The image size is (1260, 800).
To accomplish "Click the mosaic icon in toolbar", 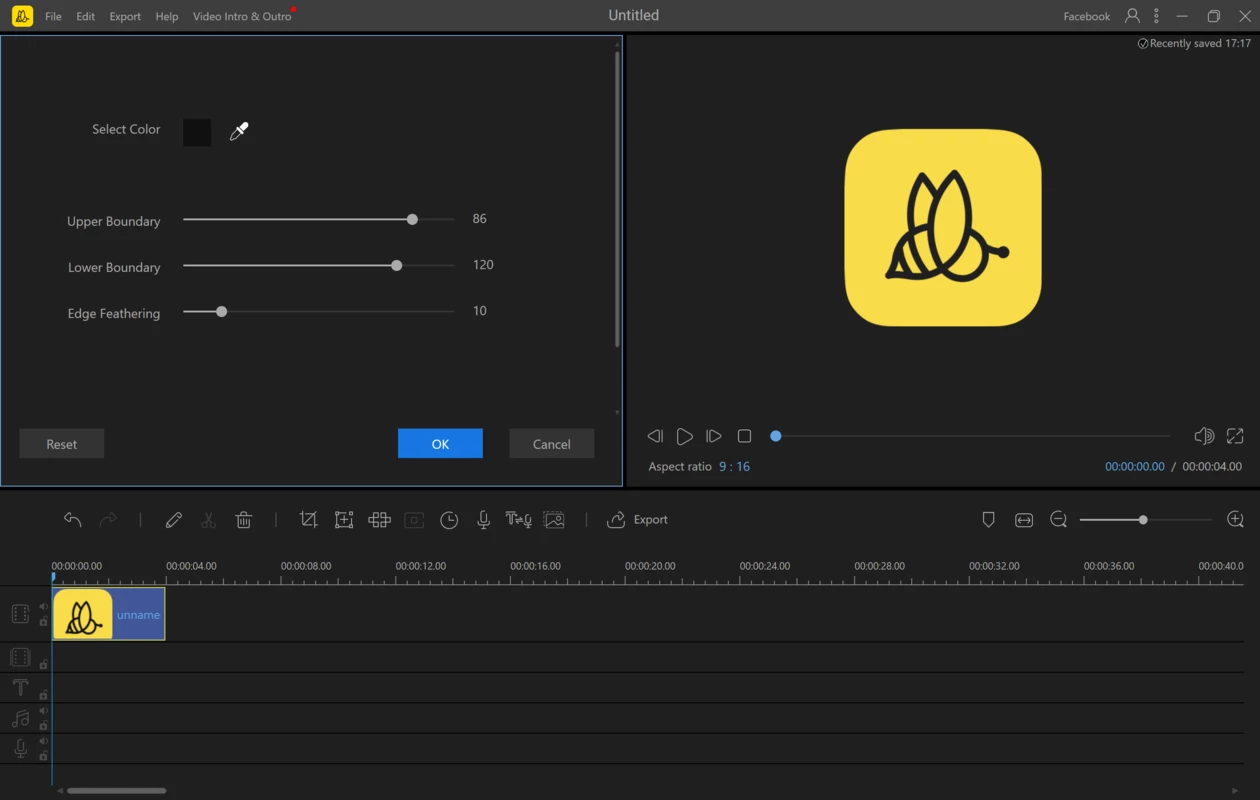I will (x=379, y=520).
